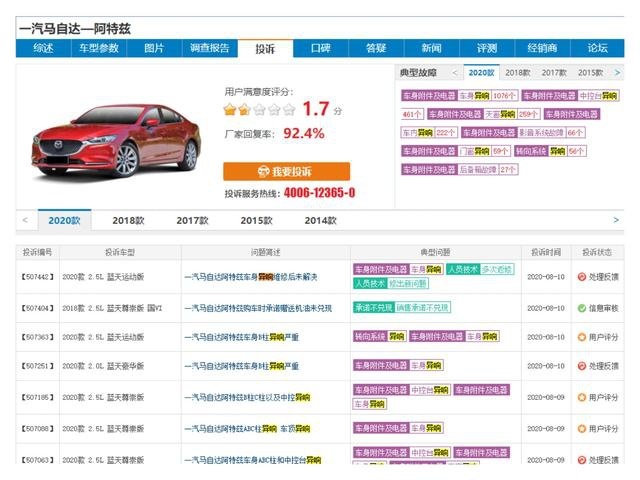640x480 pixels.
Task: Select 2015款 in the 典型故障 panel
Action: coord(590,73)
